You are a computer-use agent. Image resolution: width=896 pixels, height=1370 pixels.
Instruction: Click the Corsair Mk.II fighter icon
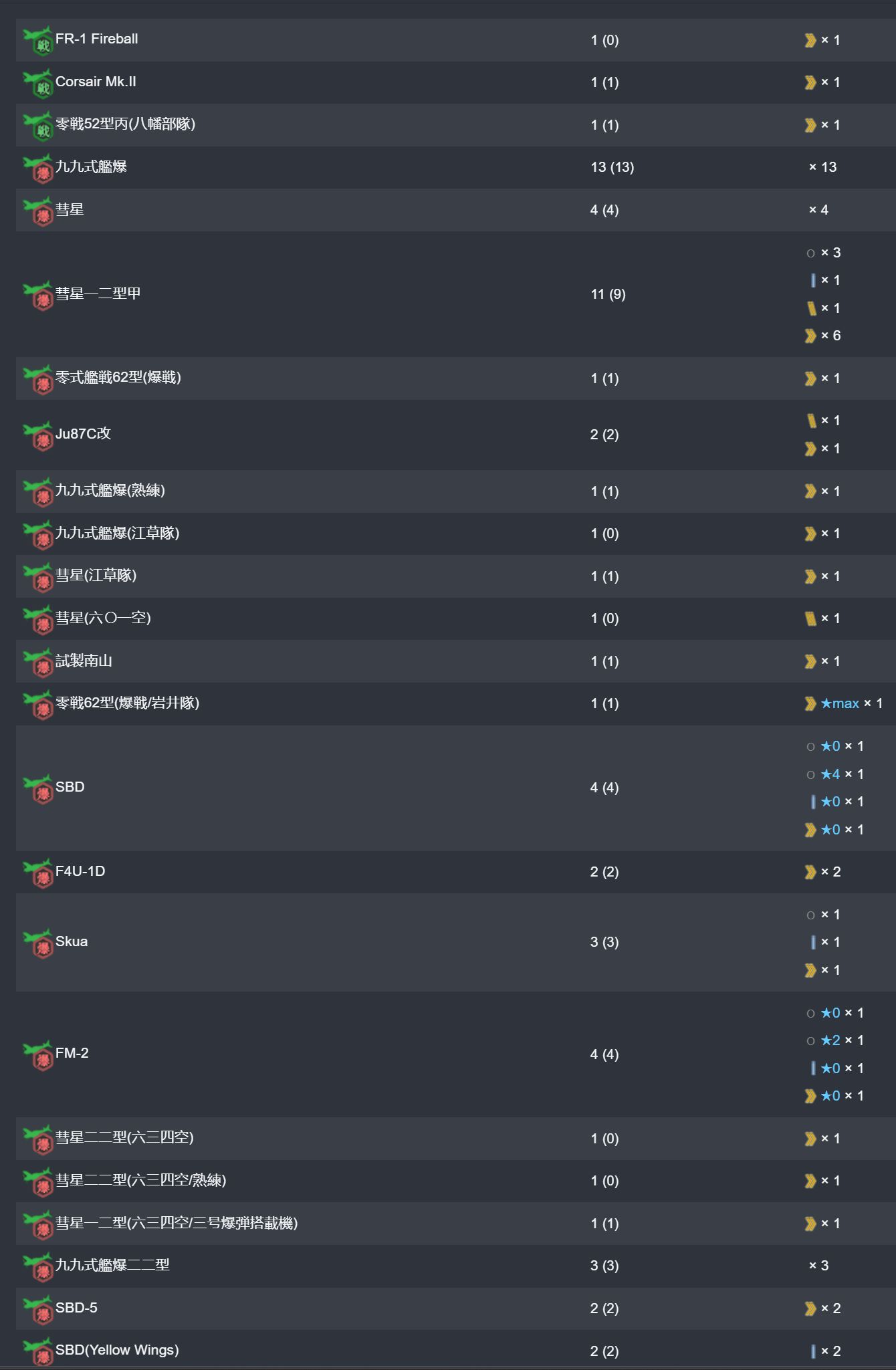[x=37, y=83]
